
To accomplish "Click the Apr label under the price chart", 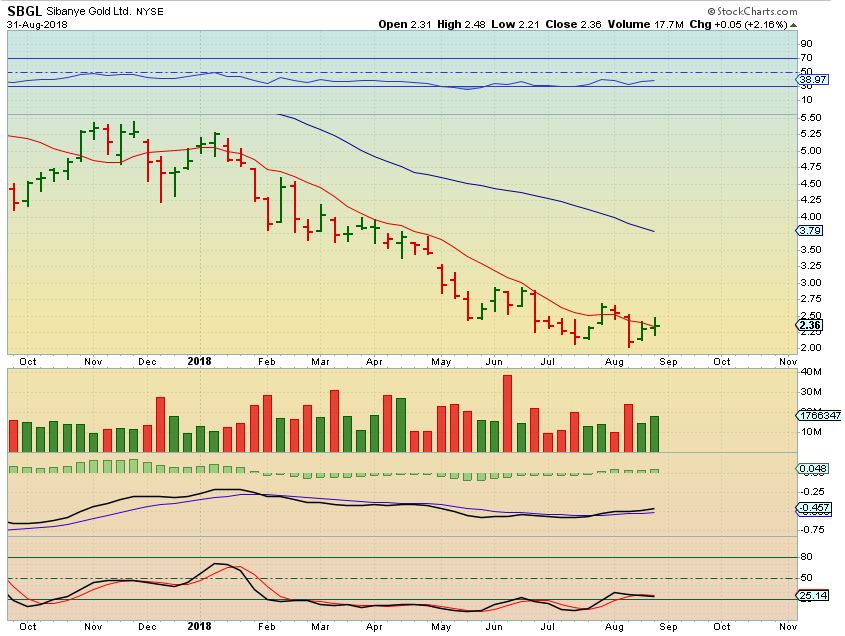I will point(374,361).
